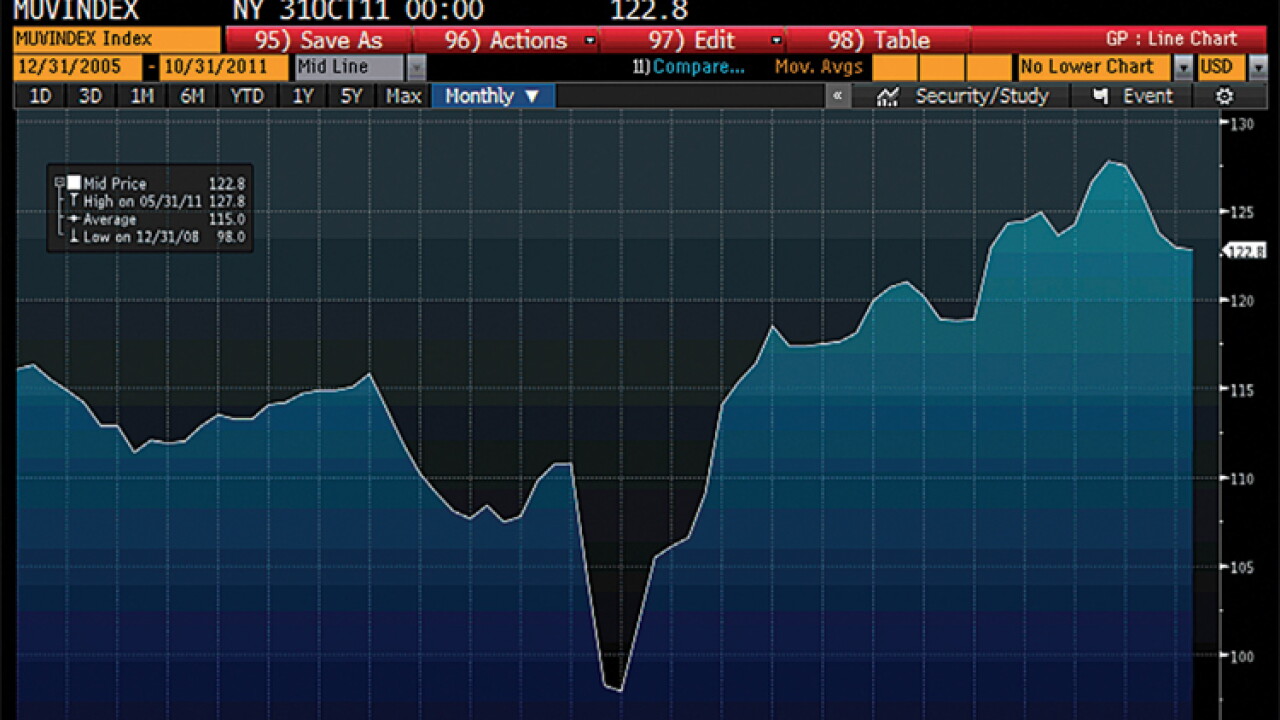1280x720 pixels.
Task: Click the 115 y-axis label
Action: [1242, 390]
